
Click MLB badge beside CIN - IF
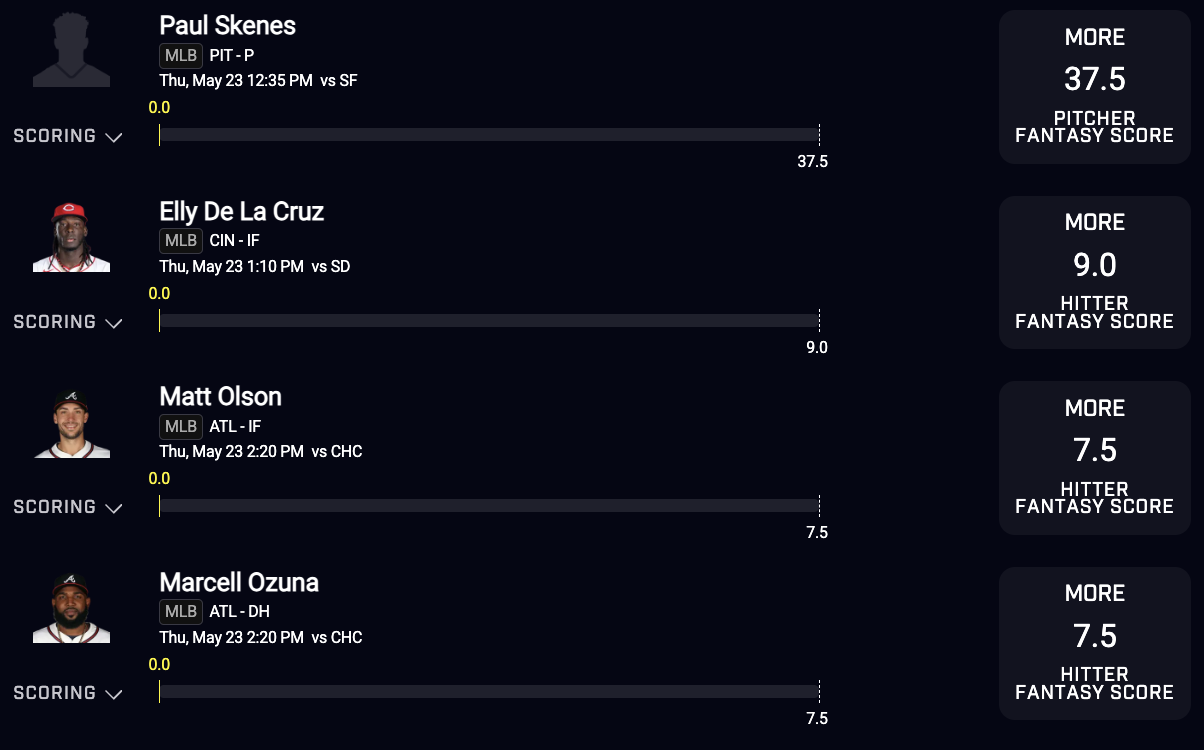181,241
